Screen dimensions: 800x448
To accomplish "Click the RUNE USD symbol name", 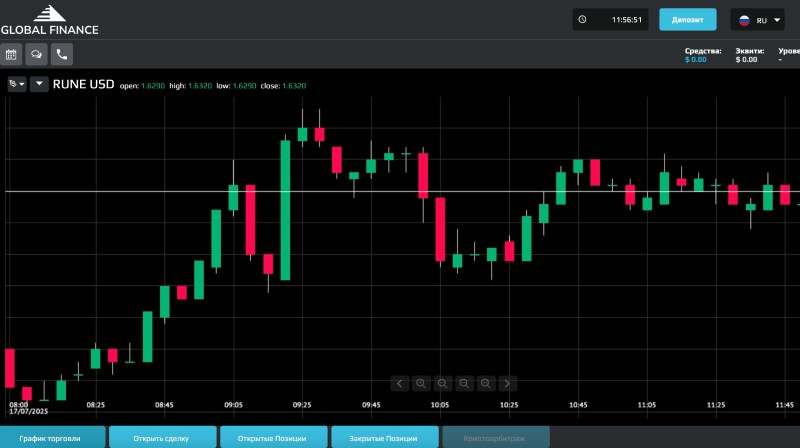I will 84,84.
